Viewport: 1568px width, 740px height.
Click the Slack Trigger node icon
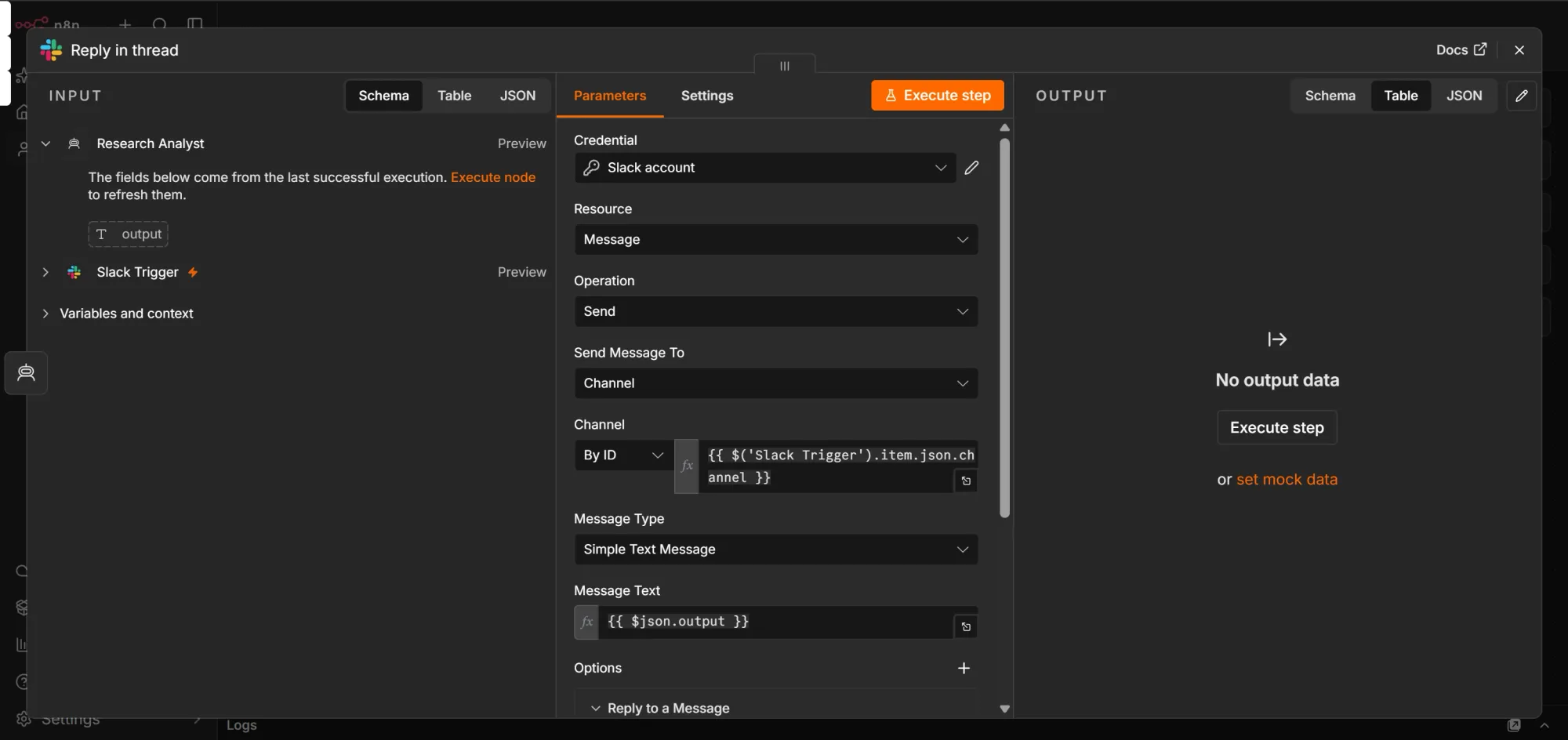point(74,272)
